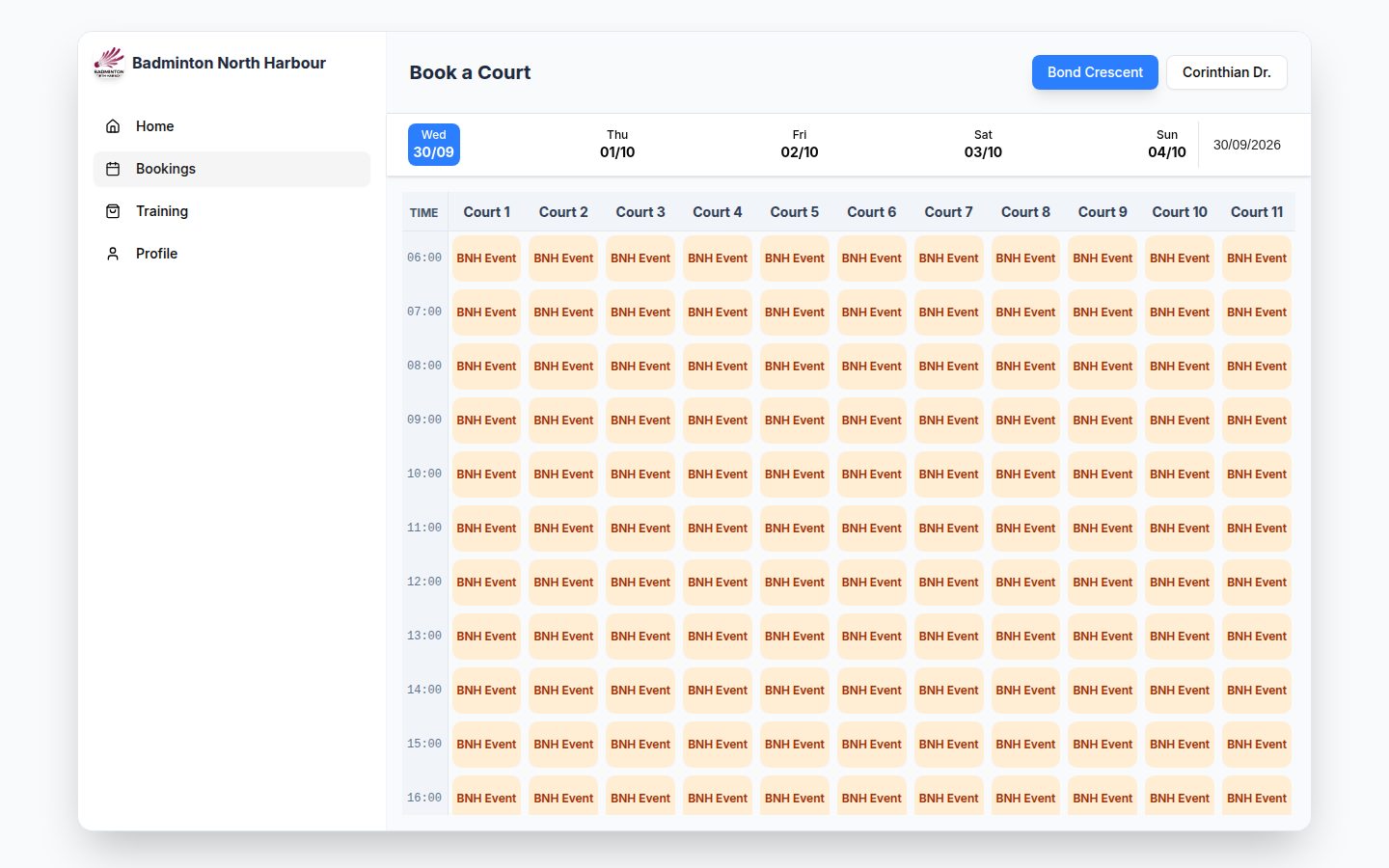Click the 06:00 time label
Viewport: 1389px width, 868px height.
(x=424, y=258)
